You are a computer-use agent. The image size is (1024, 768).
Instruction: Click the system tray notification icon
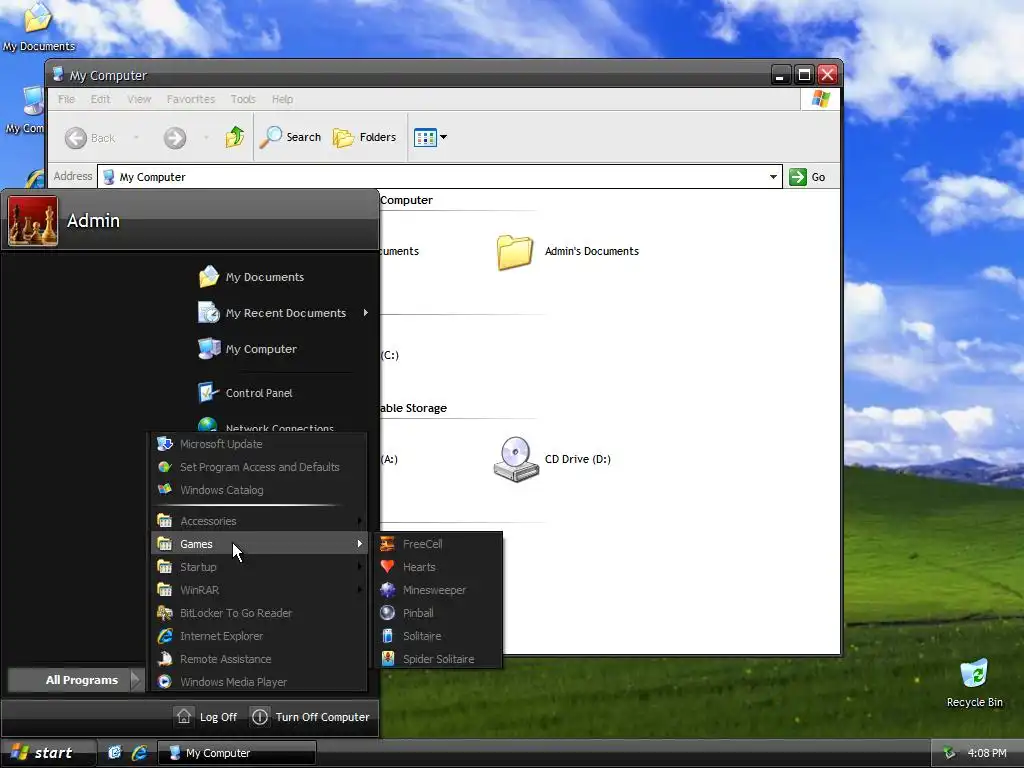[x=949, y=753]
